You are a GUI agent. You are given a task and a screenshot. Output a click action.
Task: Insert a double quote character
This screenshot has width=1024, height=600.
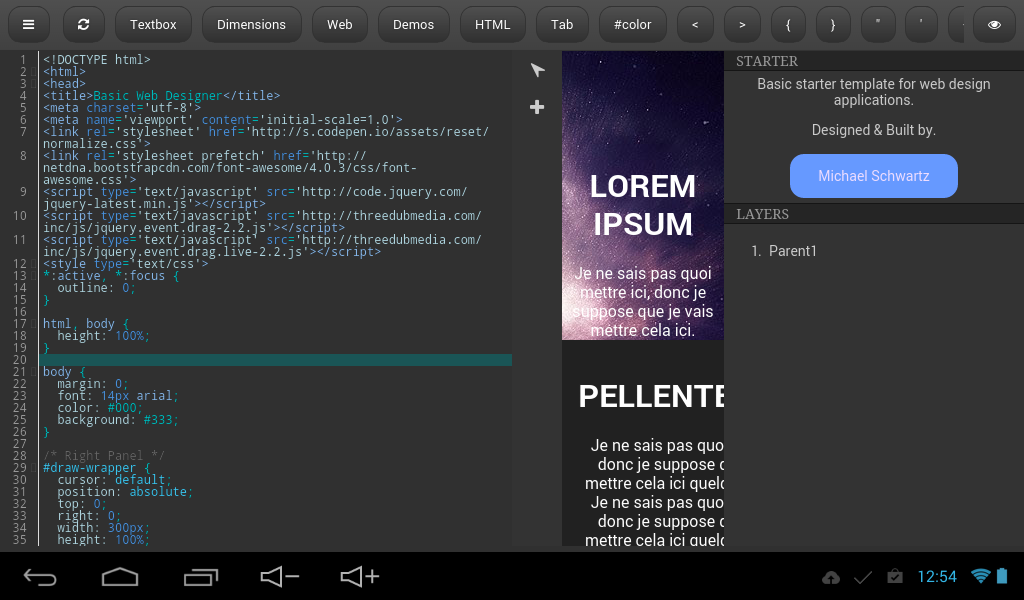click(877, 24)
